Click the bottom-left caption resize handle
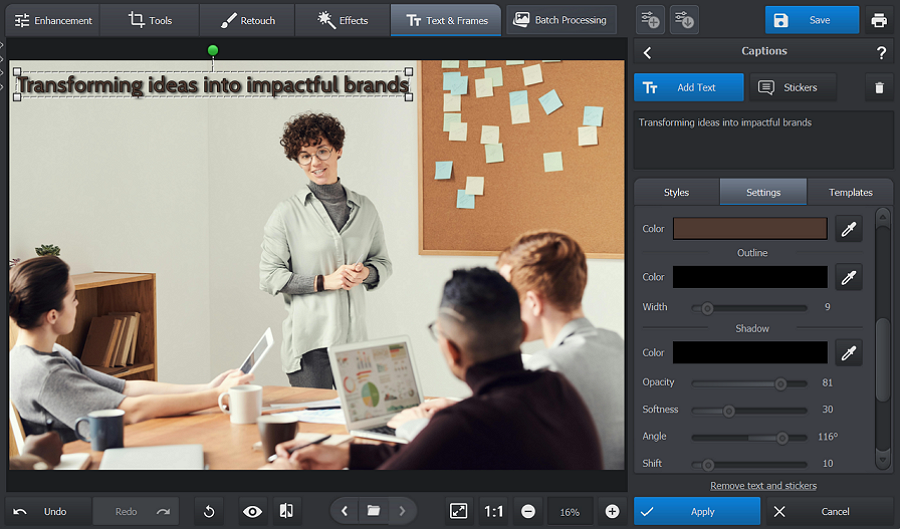This screenshot has height=529, width=900. coord(17,98)
